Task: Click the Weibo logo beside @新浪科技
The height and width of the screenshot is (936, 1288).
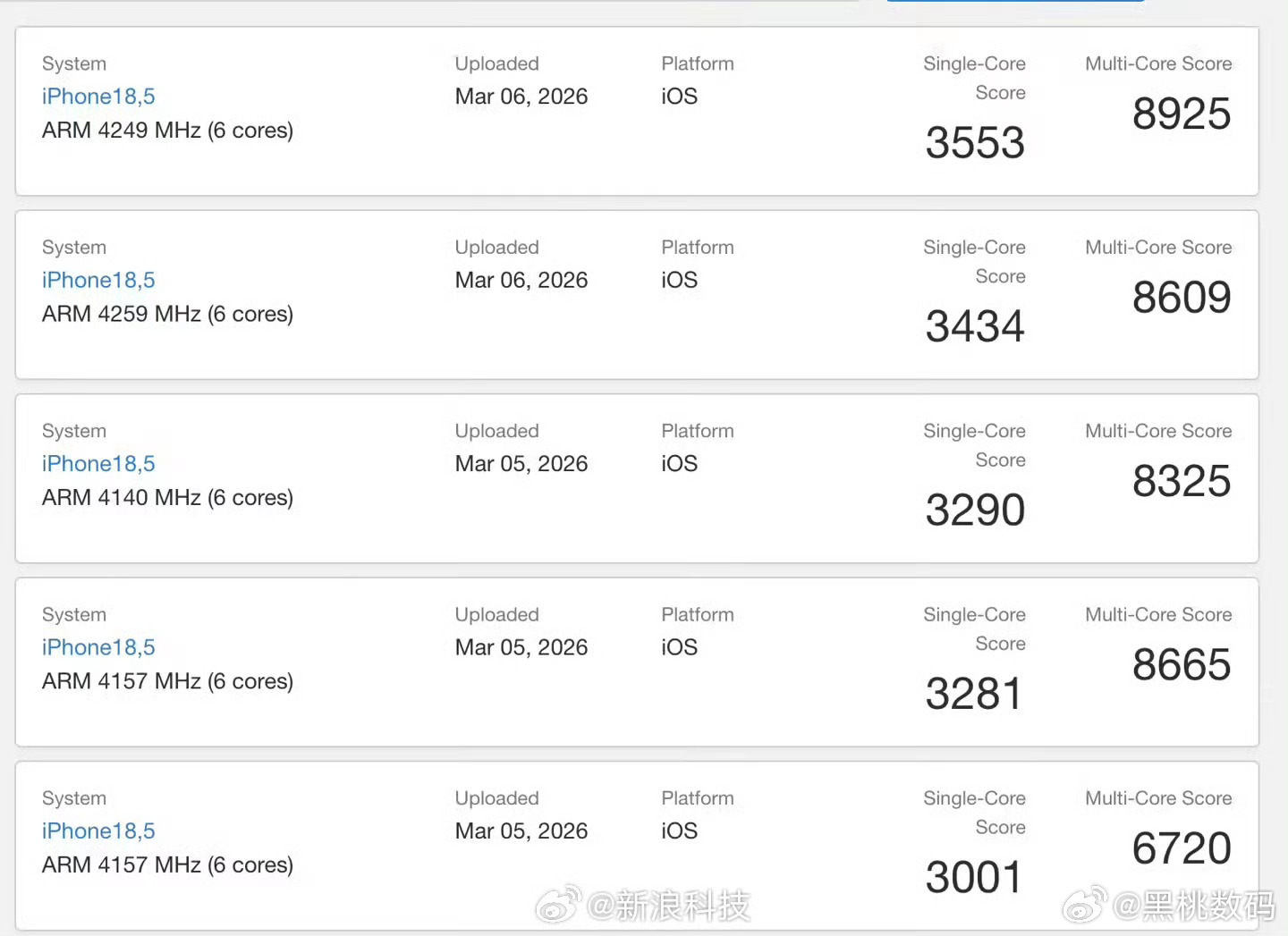Action: coord(558,906)
